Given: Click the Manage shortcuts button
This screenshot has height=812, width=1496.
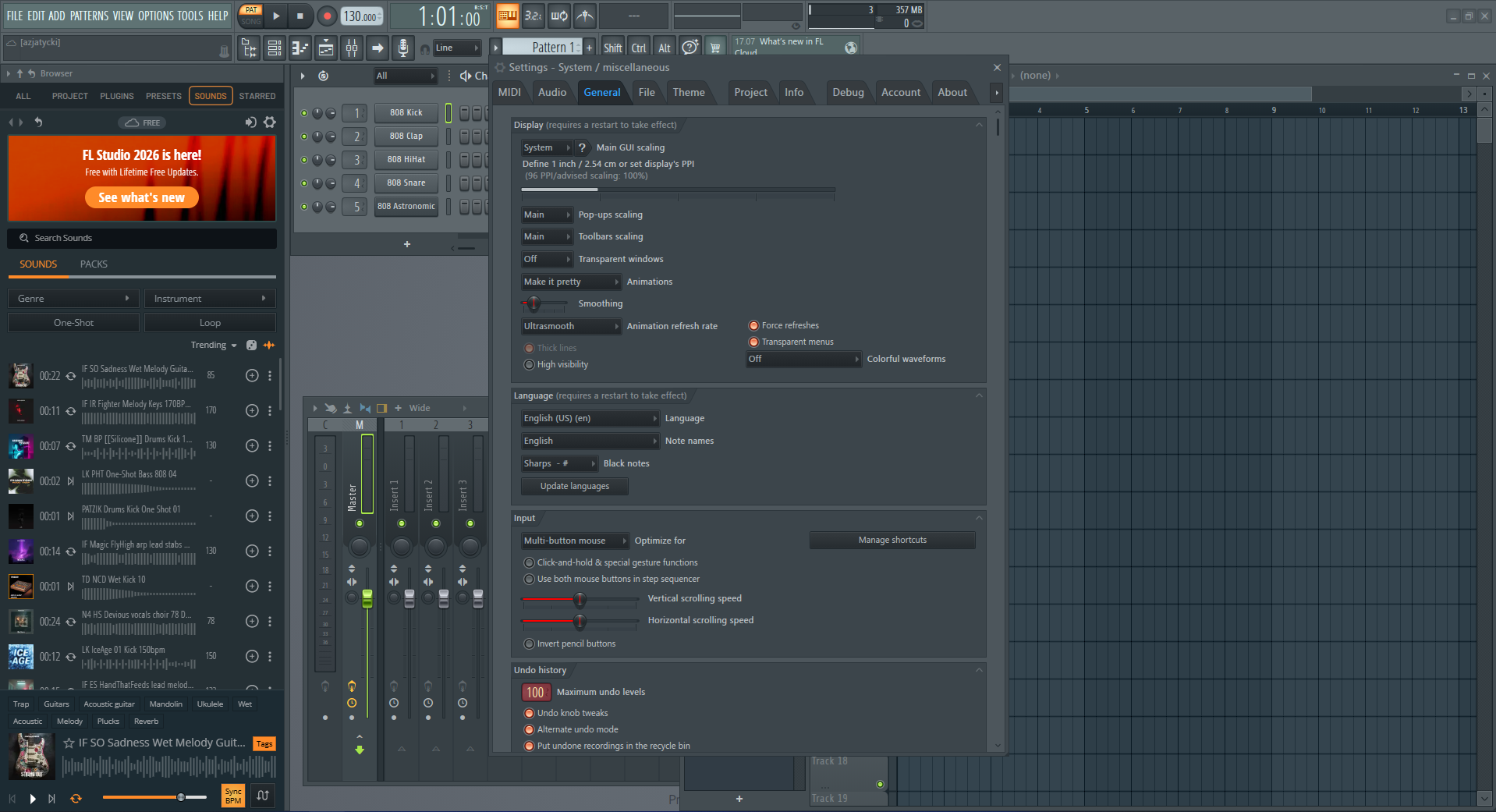Looking at the screenshot, I should (x=892, y=540).
